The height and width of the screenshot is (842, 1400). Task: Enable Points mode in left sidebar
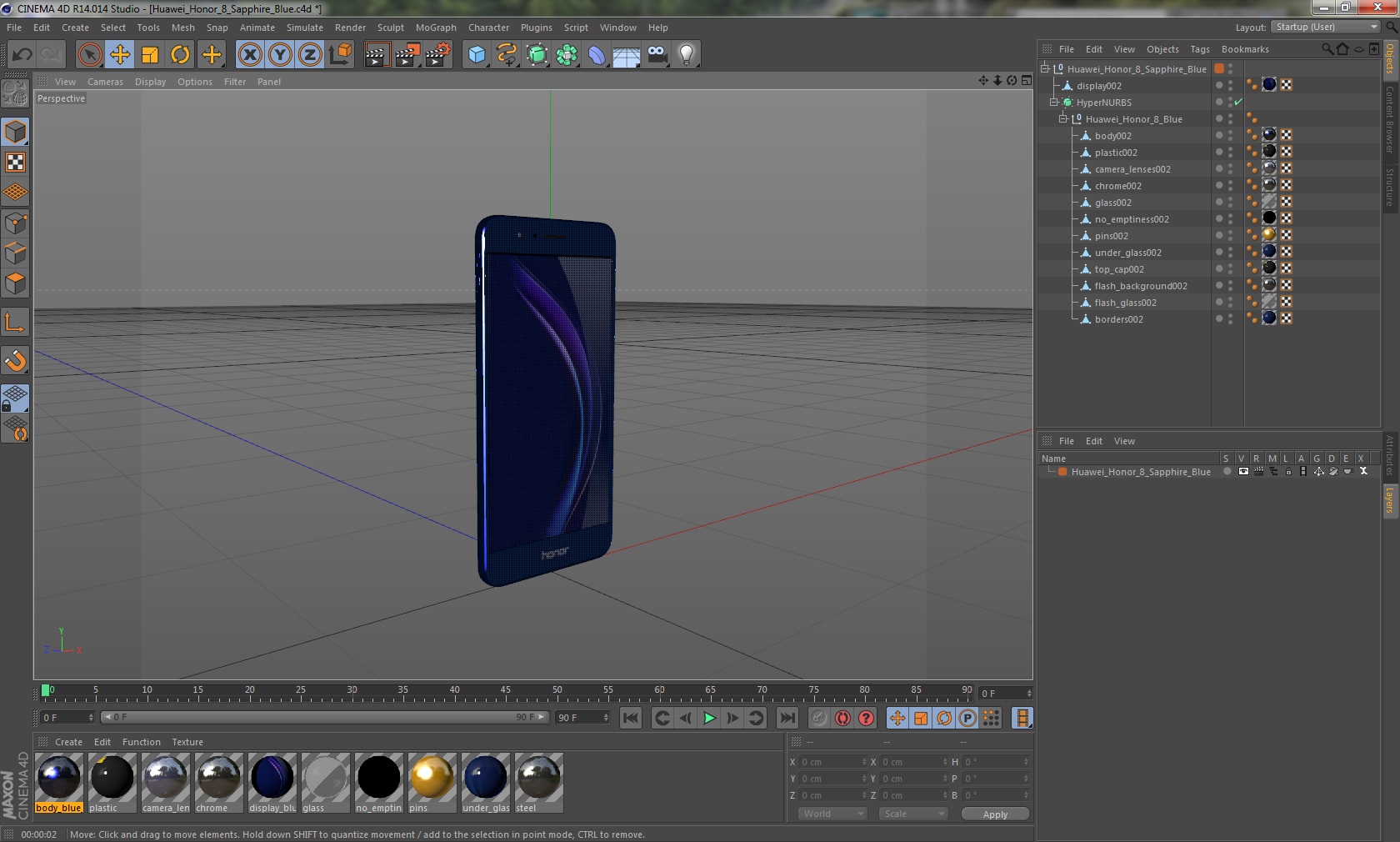click(15, 223)
